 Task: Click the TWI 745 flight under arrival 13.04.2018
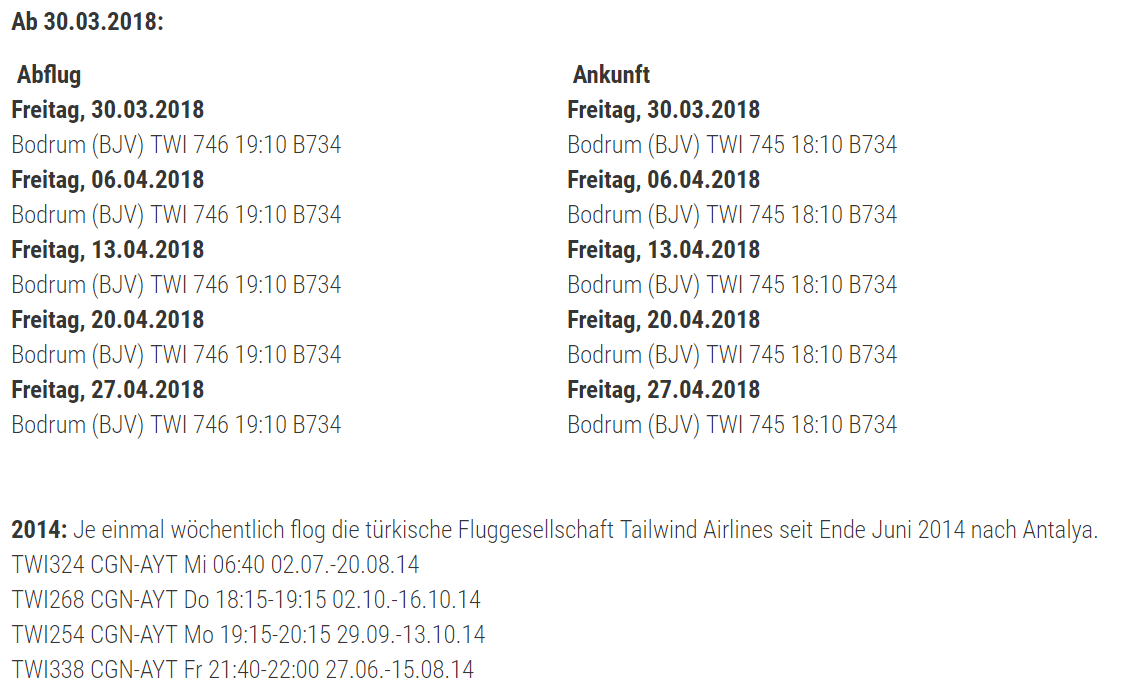point(732,285)
